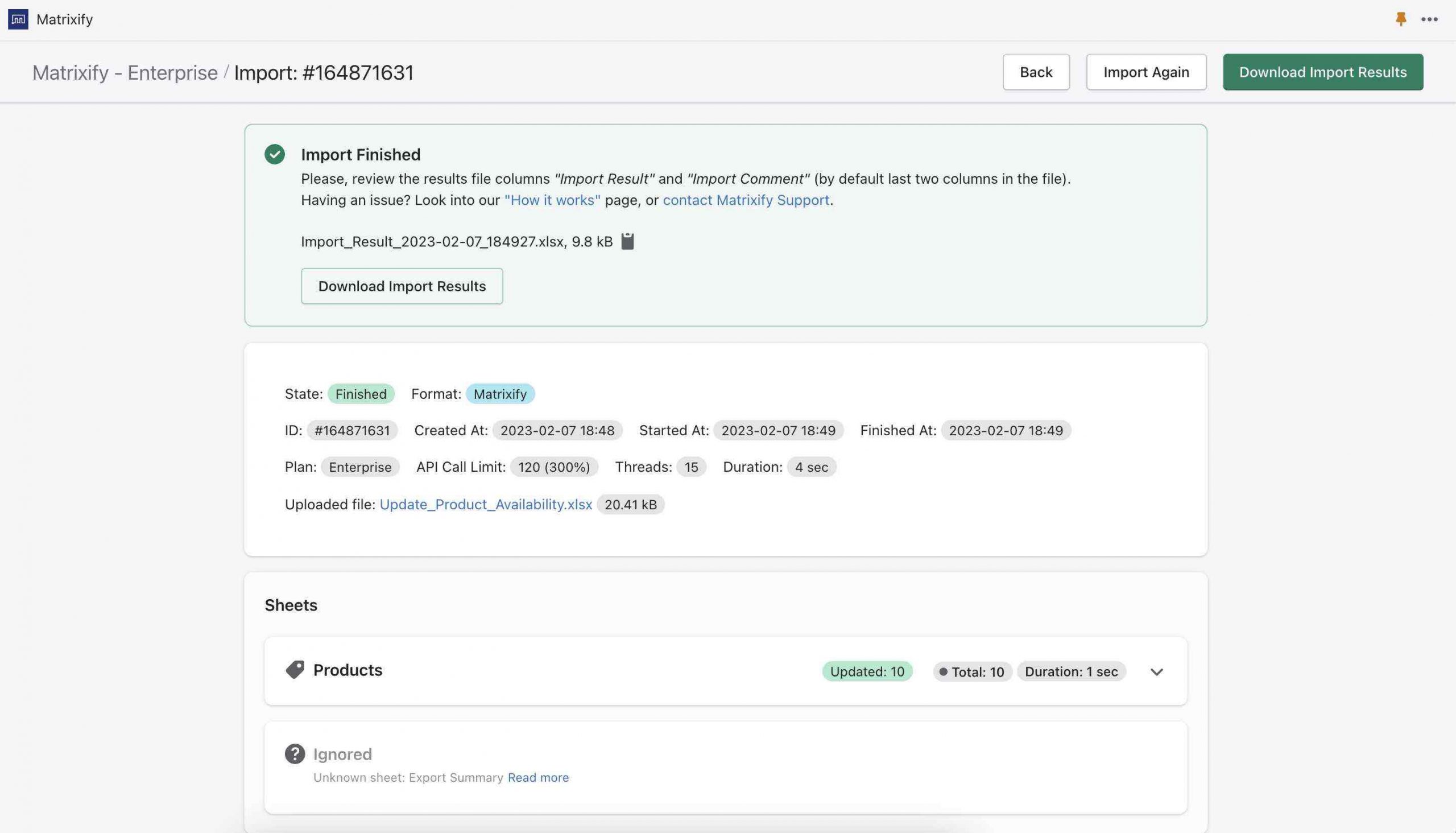The height and width of the screenshot is (833, 1456).
Task: Expand the Products sheet chevron
Action: [x=1156, y=671]
